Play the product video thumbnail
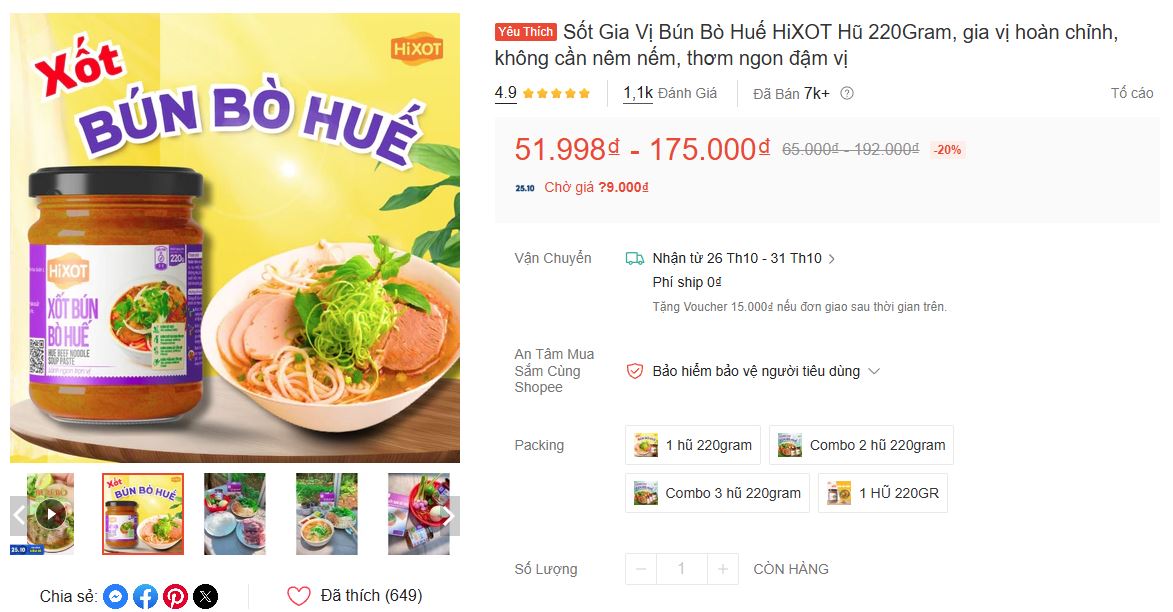The width and height of the screenshot is (1173, 612). tap(51, 514)
